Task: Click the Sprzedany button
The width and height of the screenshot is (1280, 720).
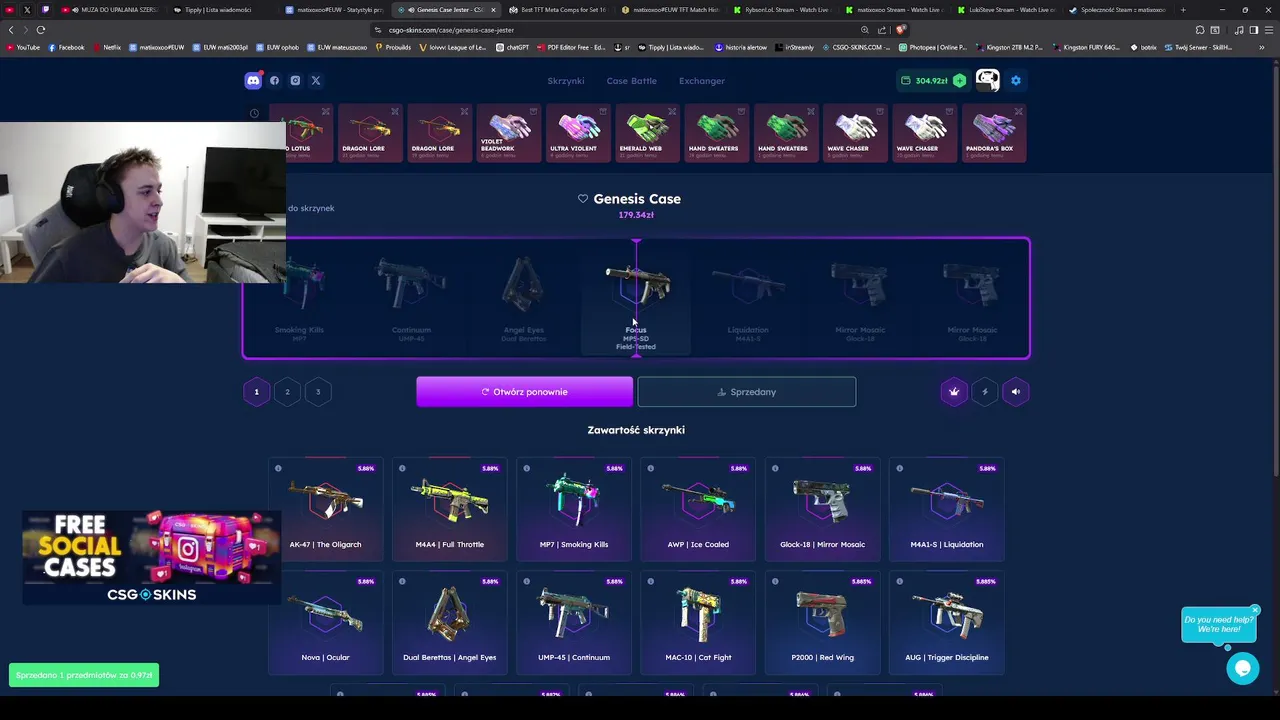Action: pyautogui.click(x=747, y=392)
